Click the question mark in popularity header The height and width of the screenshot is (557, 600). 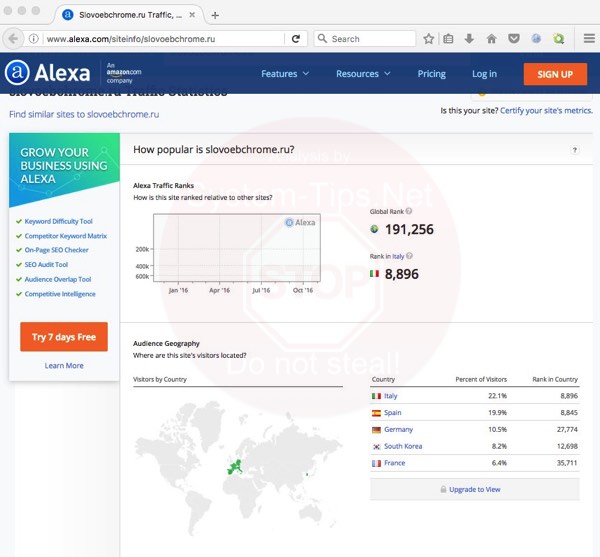click(x=575, y=150)
